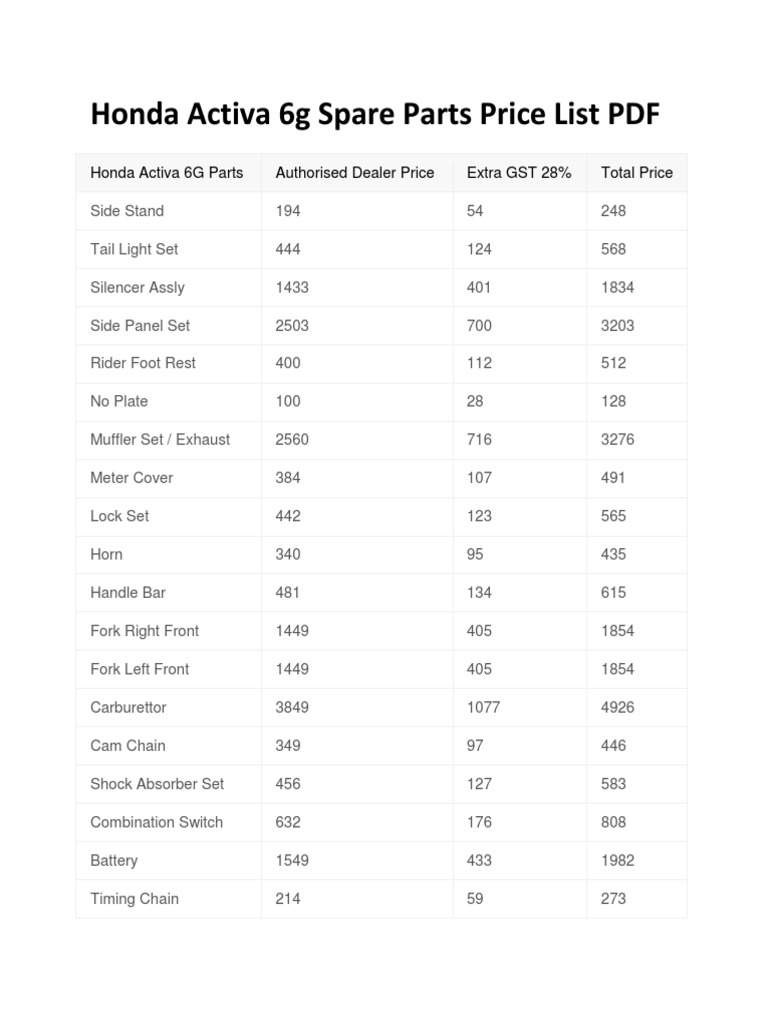Screen dimensions: 768x1024
Task: Select the 'Muffler Set / Exhaust' cell
Action: pyautogui.click(x=160, y=439)
